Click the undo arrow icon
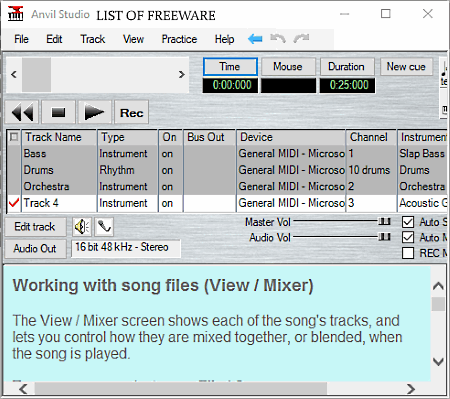Viewport: 450px width, 399px height. 278,39
